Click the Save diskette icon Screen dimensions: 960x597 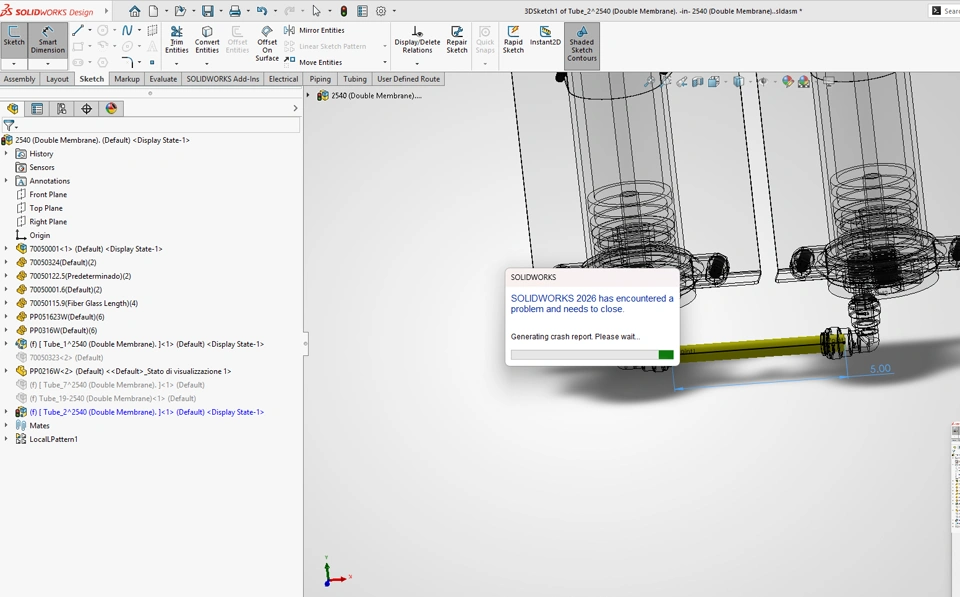point(208,11)
